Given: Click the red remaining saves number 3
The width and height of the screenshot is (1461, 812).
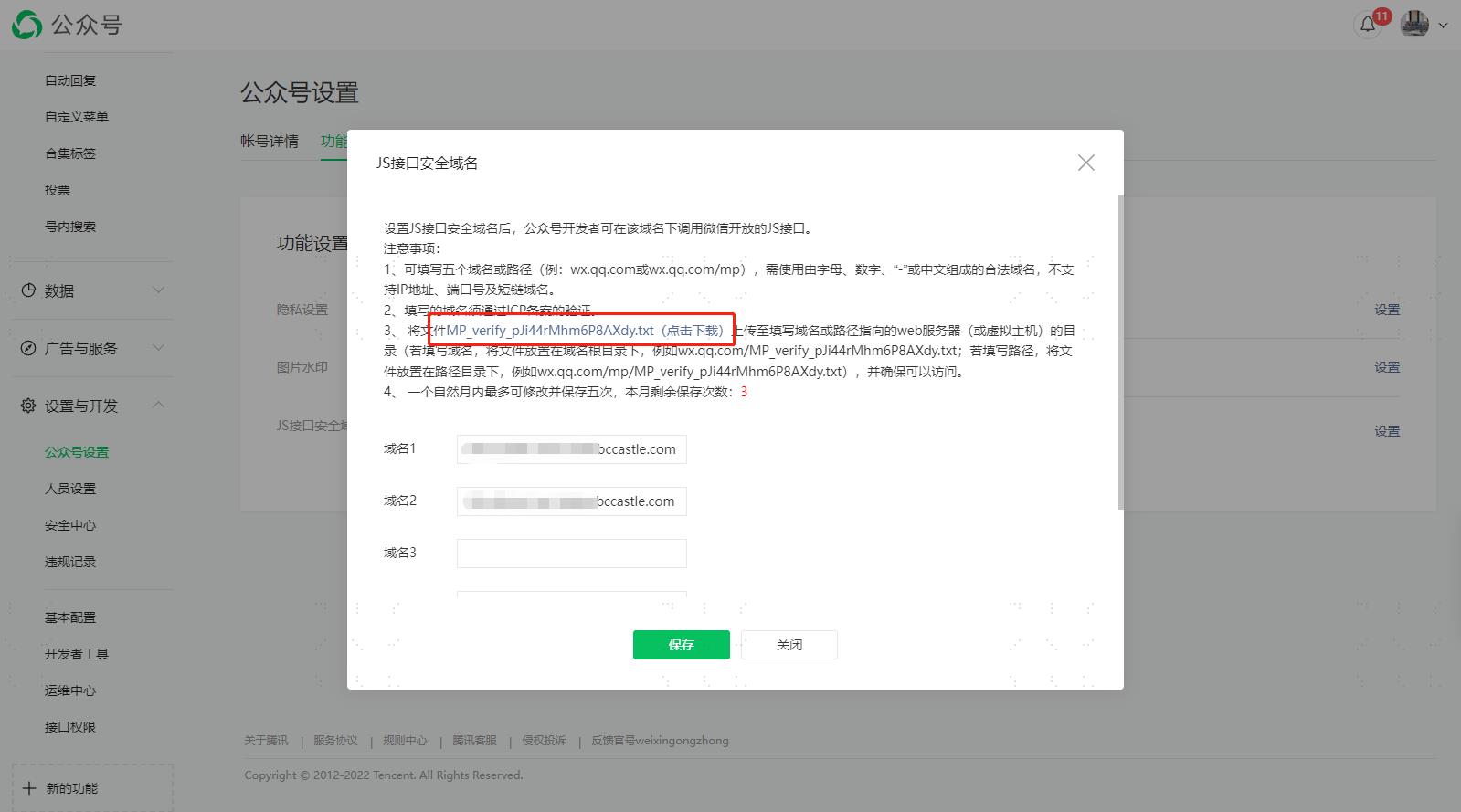Looking at the screenshot, I should click(744, 392).
